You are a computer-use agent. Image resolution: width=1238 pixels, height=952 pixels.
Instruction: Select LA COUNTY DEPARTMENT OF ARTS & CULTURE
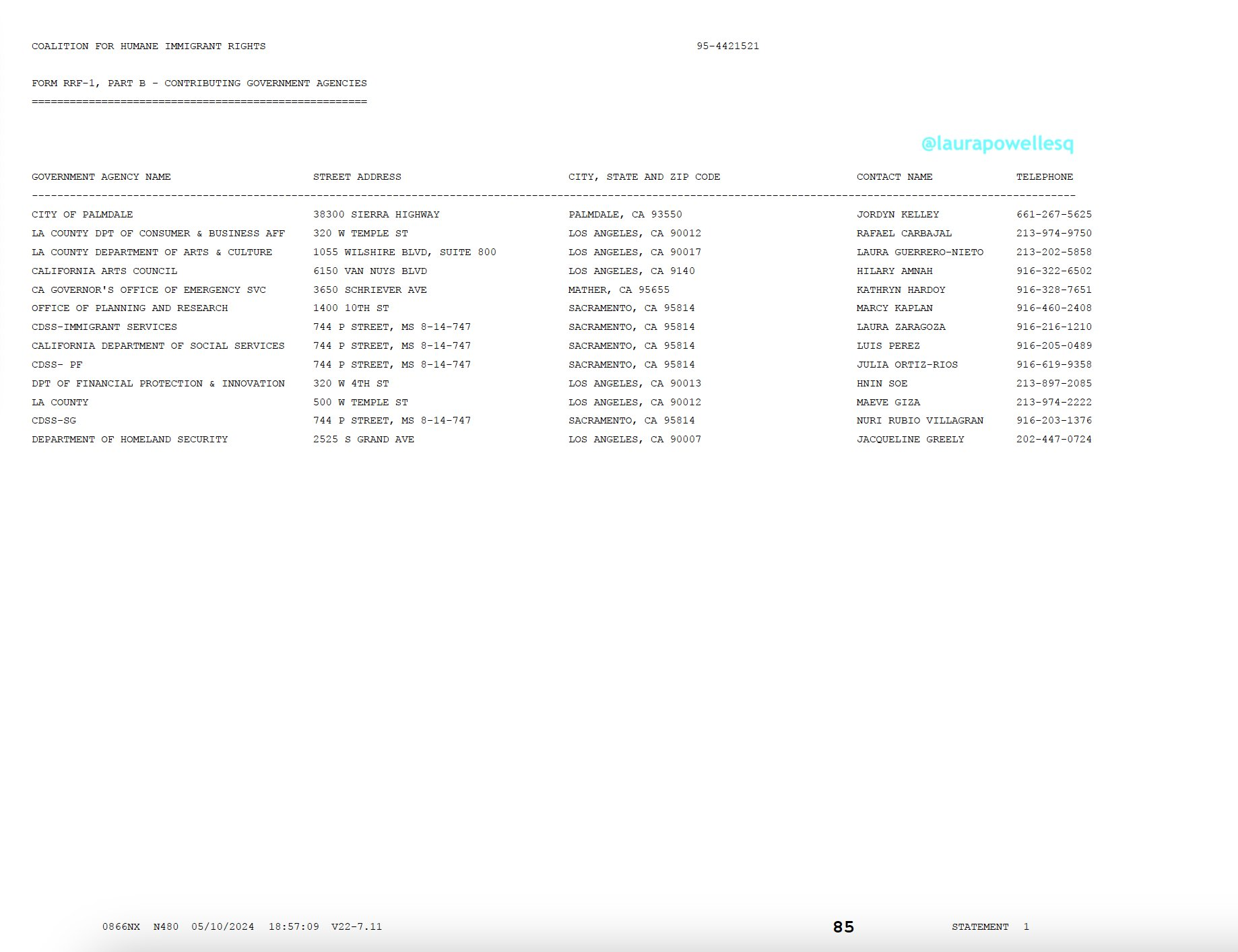[x=152, y=252]
